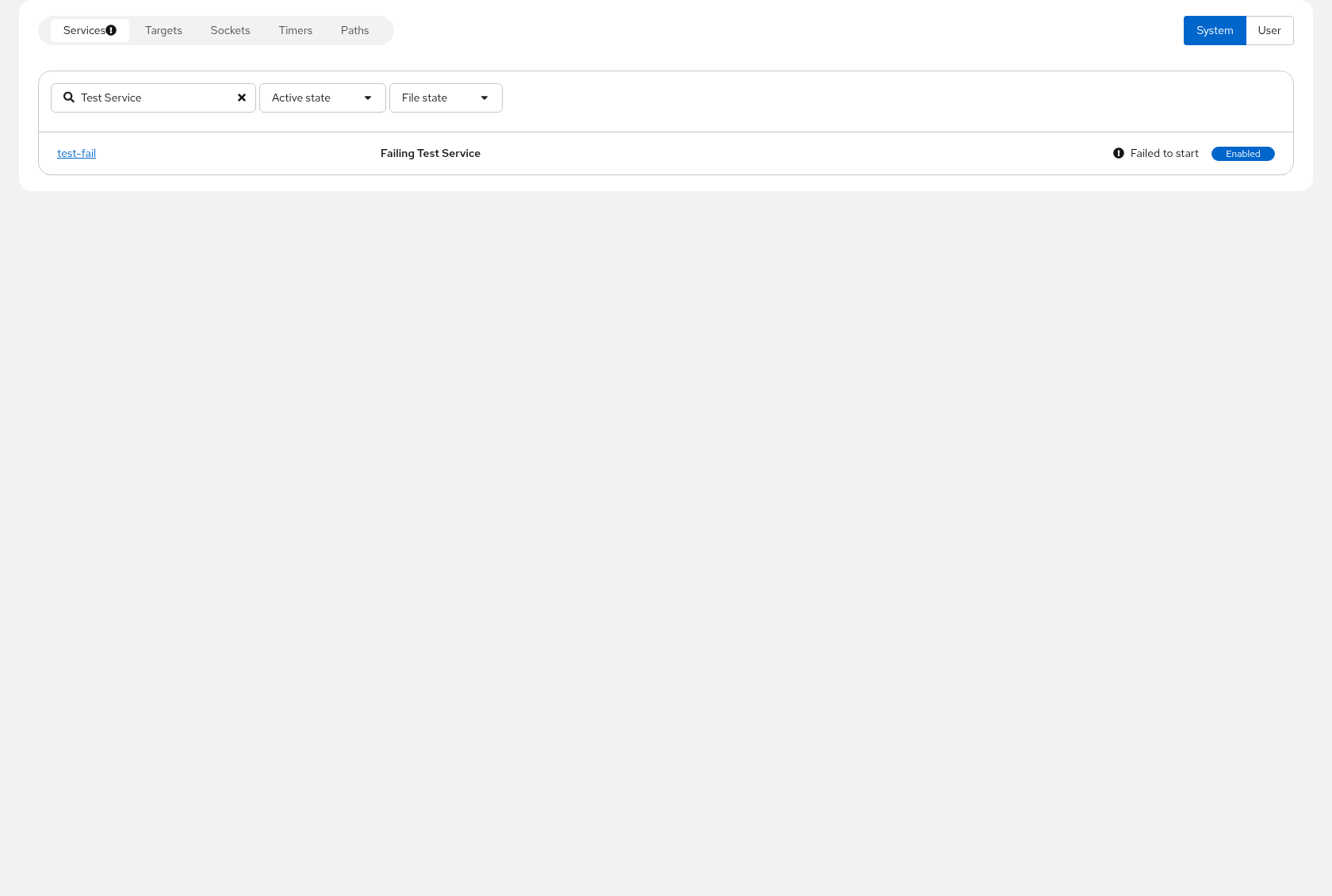The image size is (1332, 896).
Task: Click the Failed to start warning icon
Action: click(1119, 153)
